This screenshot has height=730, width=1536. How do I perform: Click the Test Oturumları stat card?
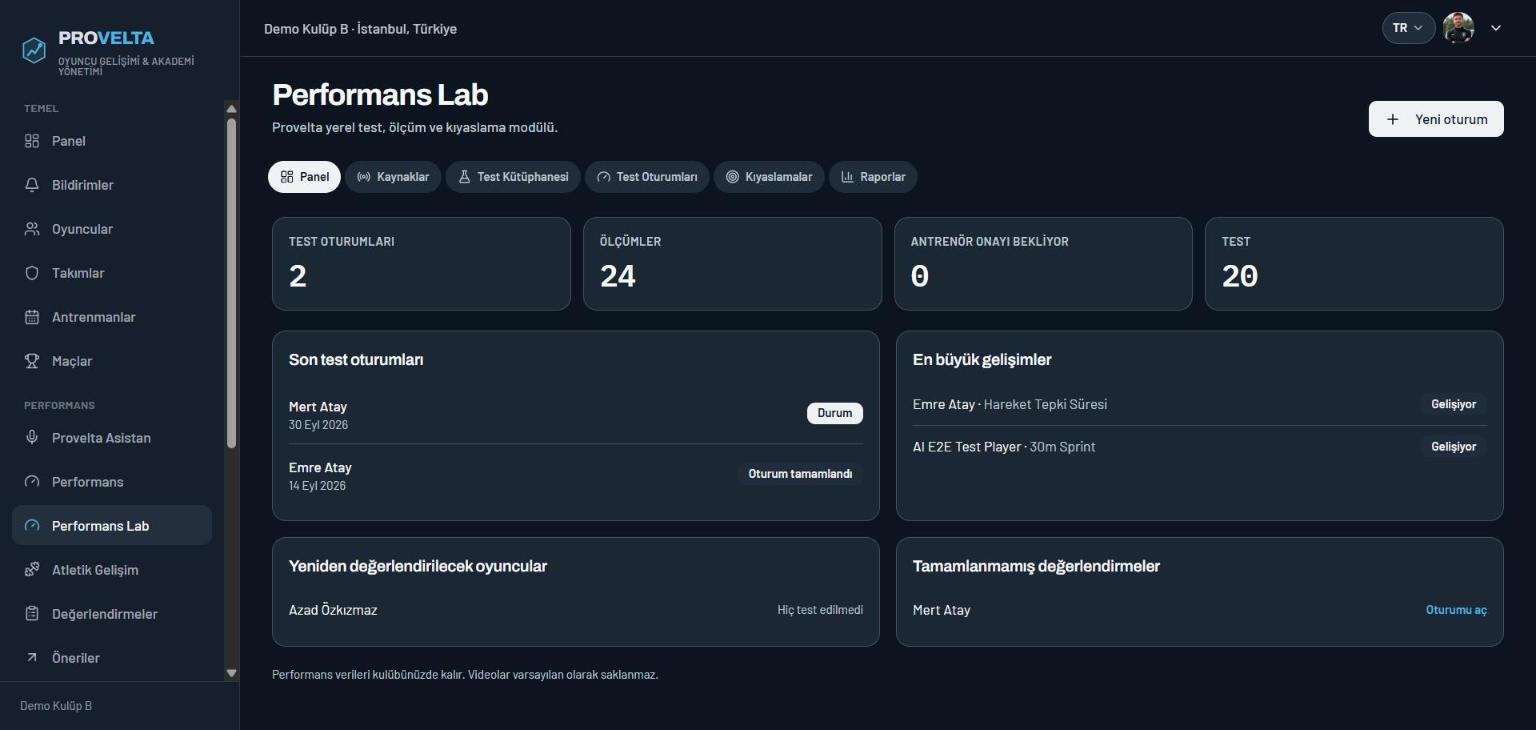421,264
